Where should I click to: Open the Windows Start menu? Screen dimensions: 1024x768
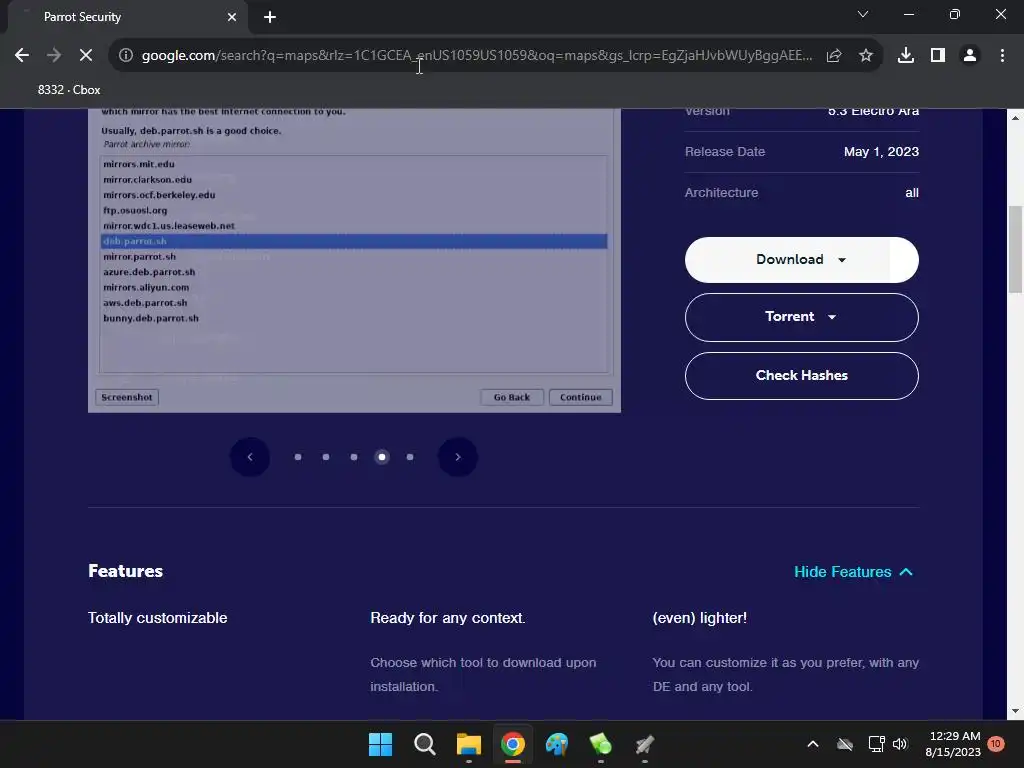tap(381, 744)
